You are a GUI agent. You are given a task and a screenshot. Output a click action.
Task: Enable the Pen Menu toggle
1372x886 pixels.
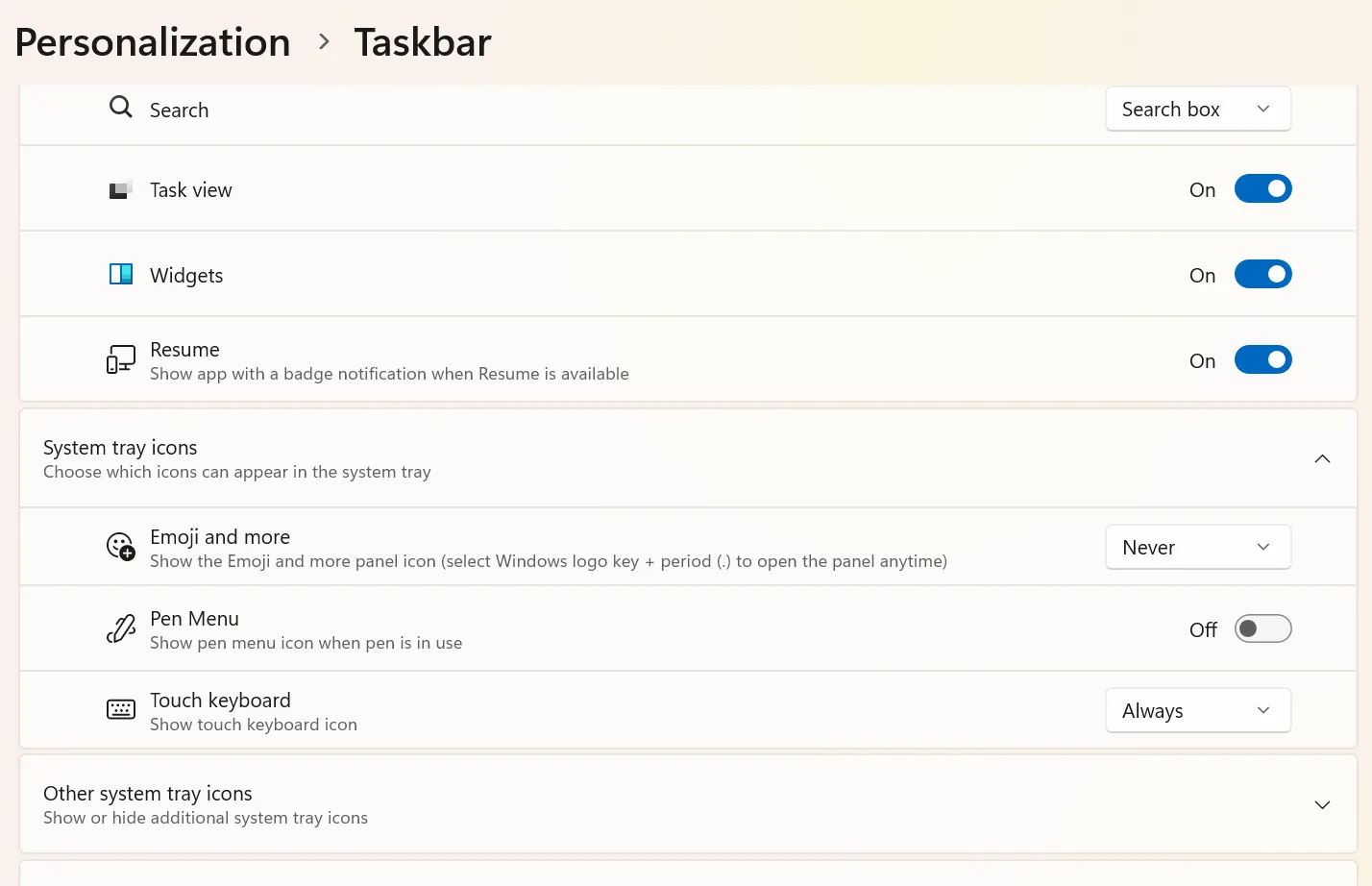[x=1262, y=629]
